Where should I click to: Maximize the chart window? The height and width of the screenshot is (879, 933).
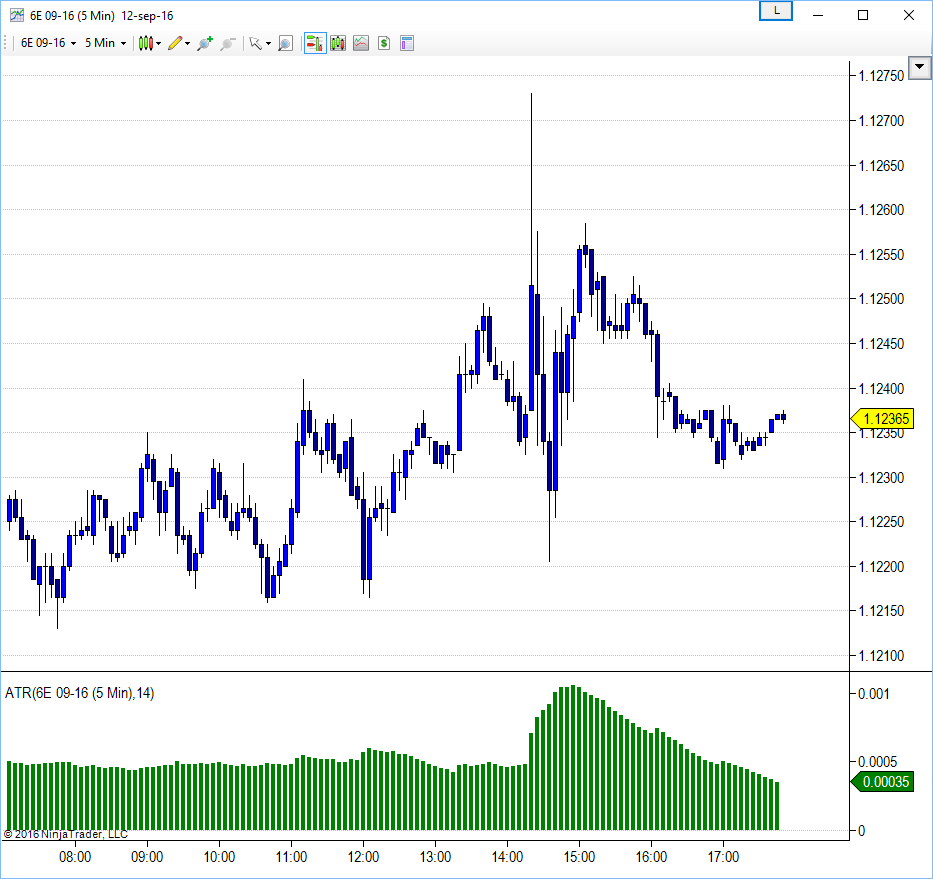coord(863,15)
